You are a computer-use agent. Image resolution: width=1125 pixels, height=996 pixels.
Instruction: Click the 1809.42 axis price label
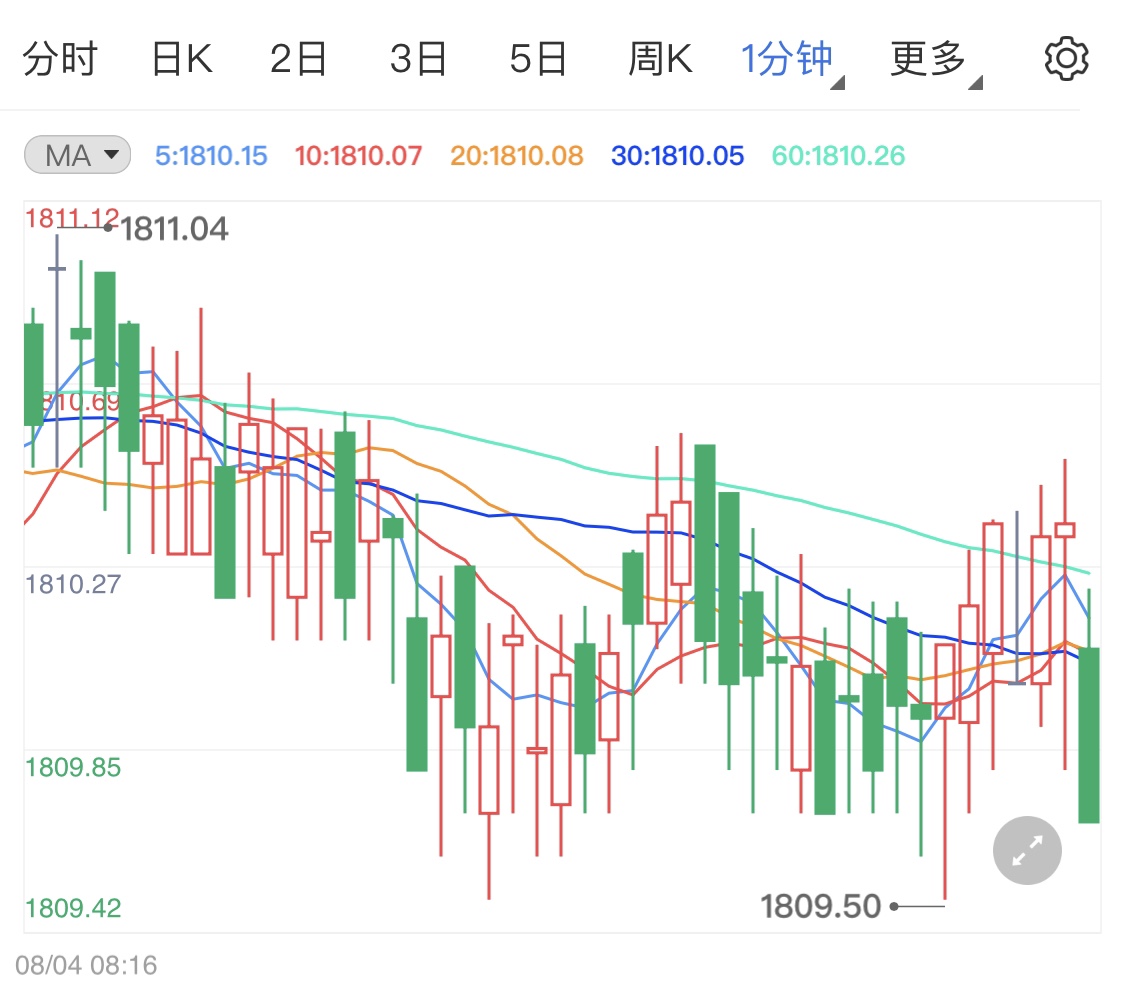click(x=73, y=908)
